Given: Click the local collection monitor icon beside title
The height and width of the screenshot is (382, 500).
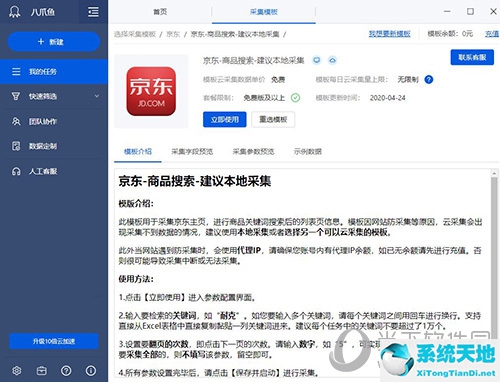Looking at the screenshot, I should pyautogui.click(x=317, y=60).
